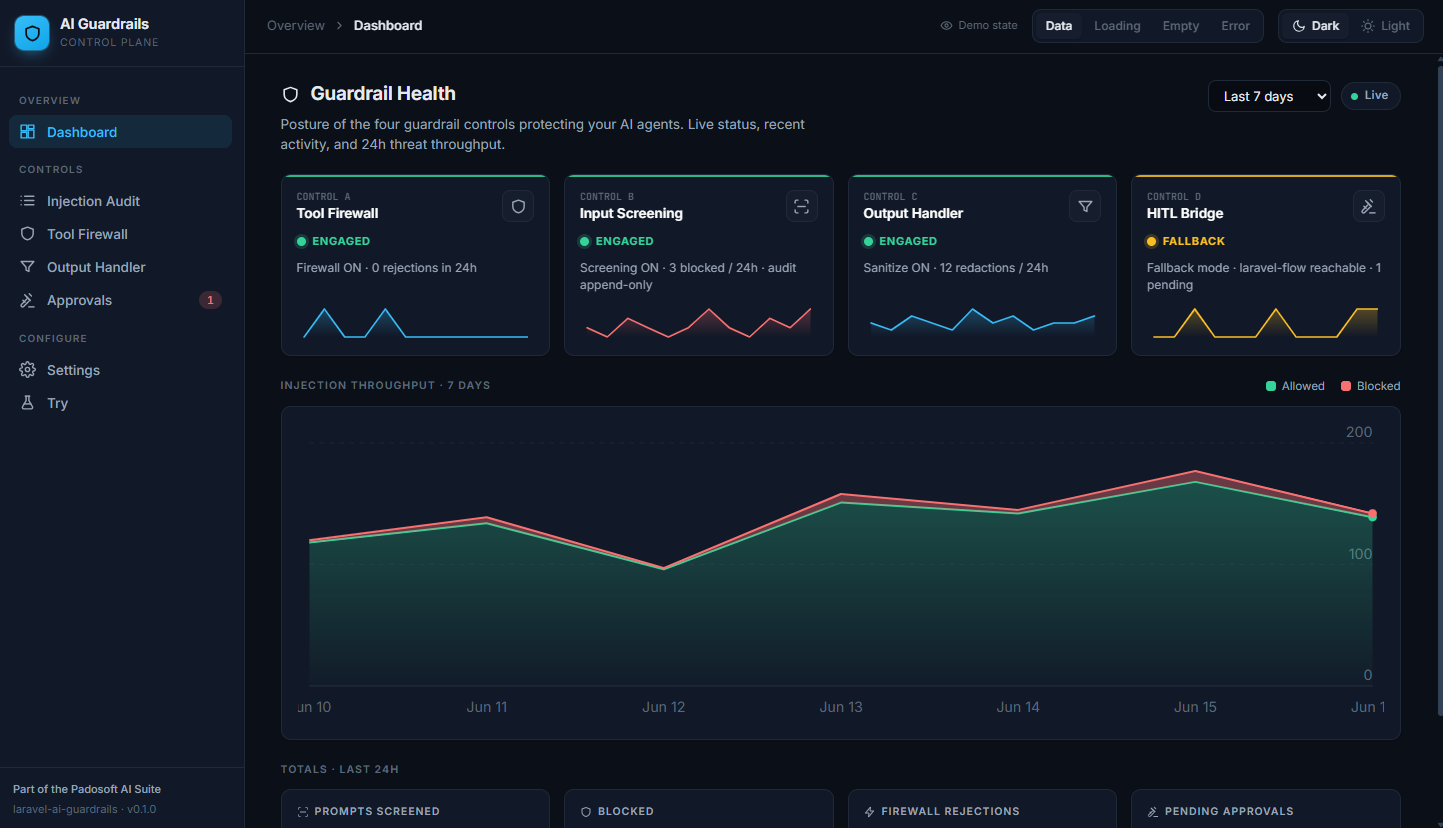Click 'Sanitize ON · 12 redactions / 24h' text
Viewport: 1443px width, 828px height.
(x=956, y=268)
